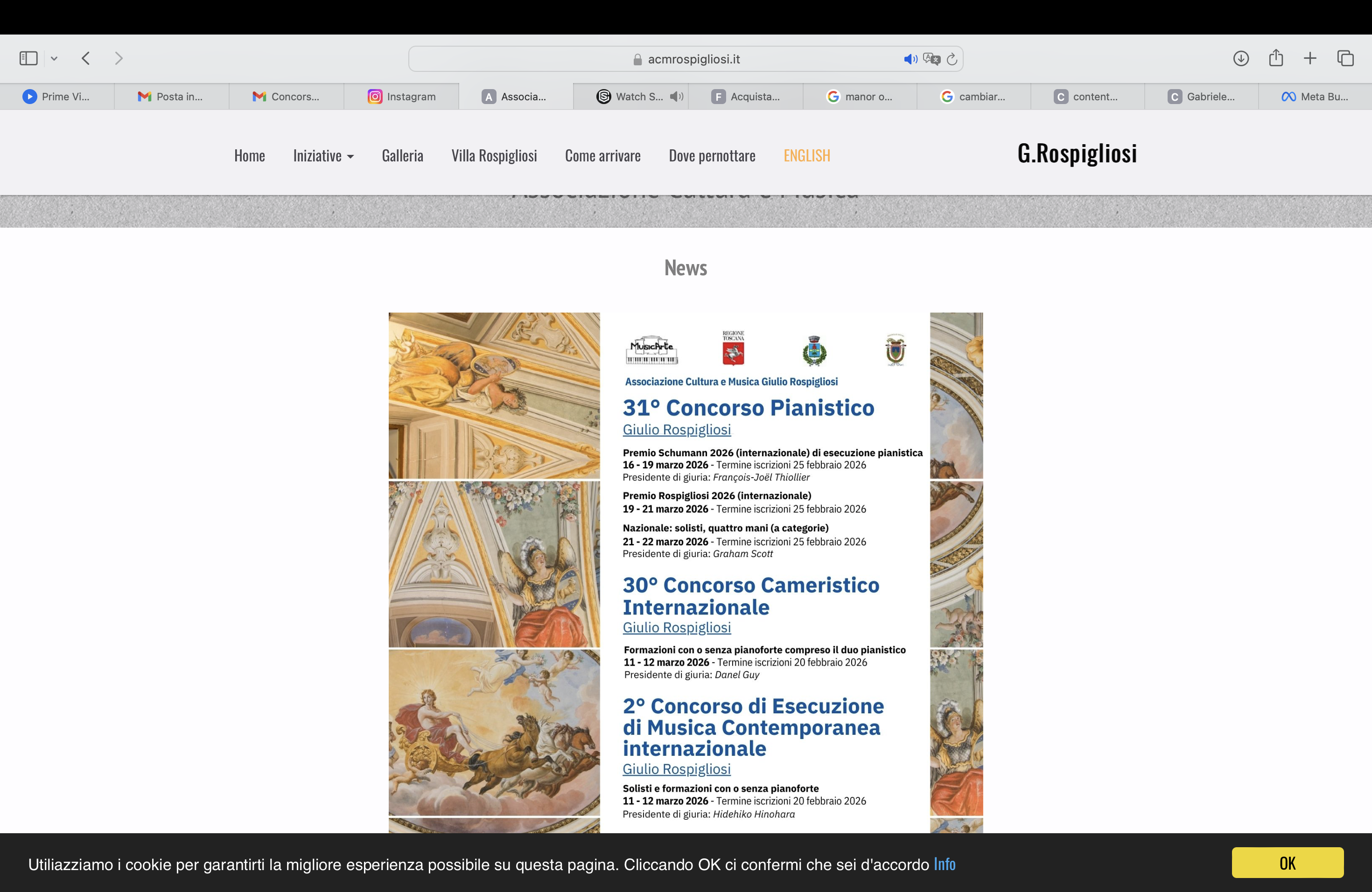Open the cookie Info link
Image resolution: width=1372 pixels, height=892 pixels.
pos(944,864)
